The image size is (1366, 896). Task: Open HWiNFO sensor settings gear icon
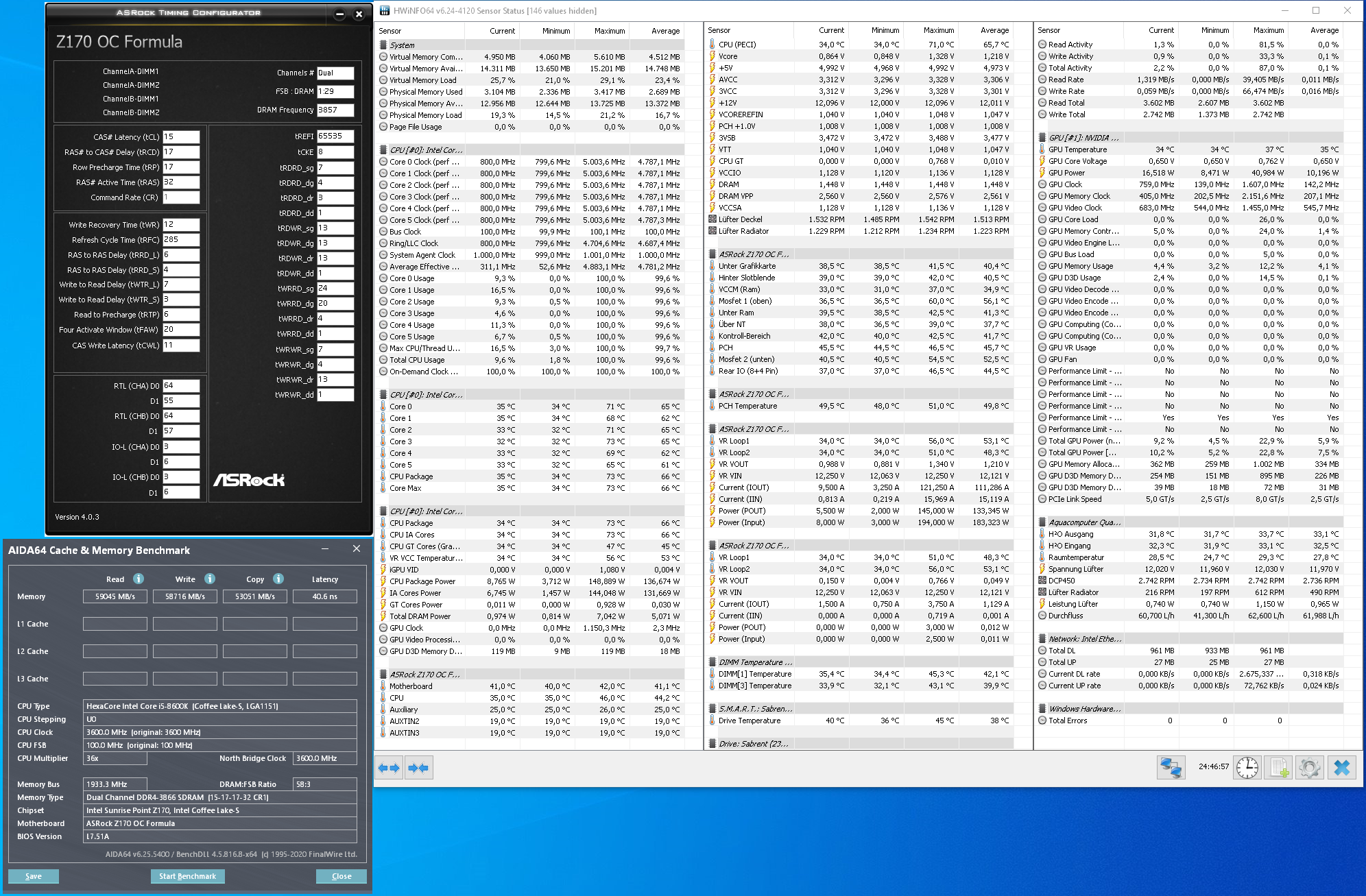tap(1309, 768)
